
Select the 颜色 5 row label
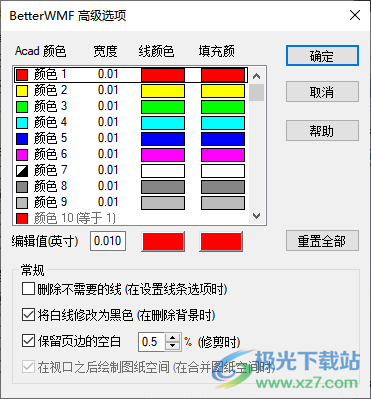pyautogui.click(x=50, y=138)
